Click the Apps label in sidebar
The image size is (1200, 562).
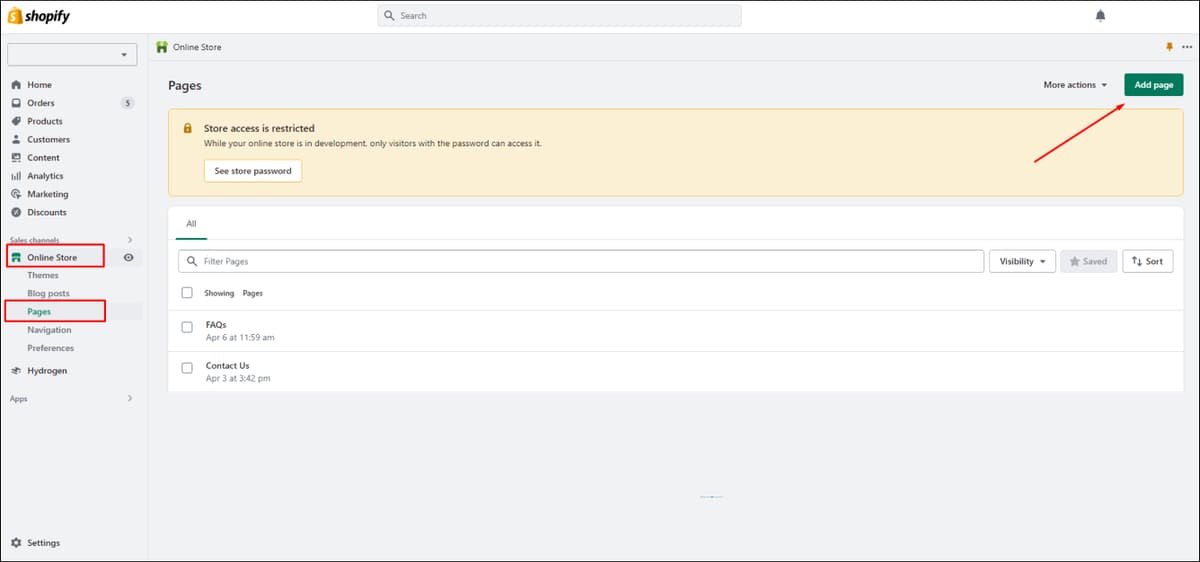pyautogui.click(x=19, y=398)
